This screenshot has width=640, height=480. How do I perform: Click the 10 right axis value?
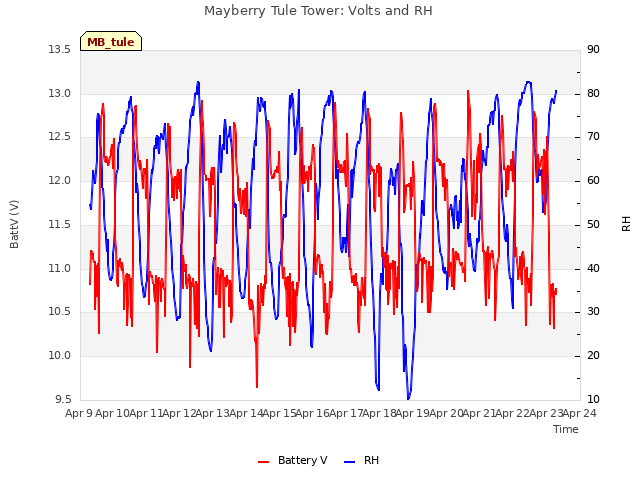point(593,399)
